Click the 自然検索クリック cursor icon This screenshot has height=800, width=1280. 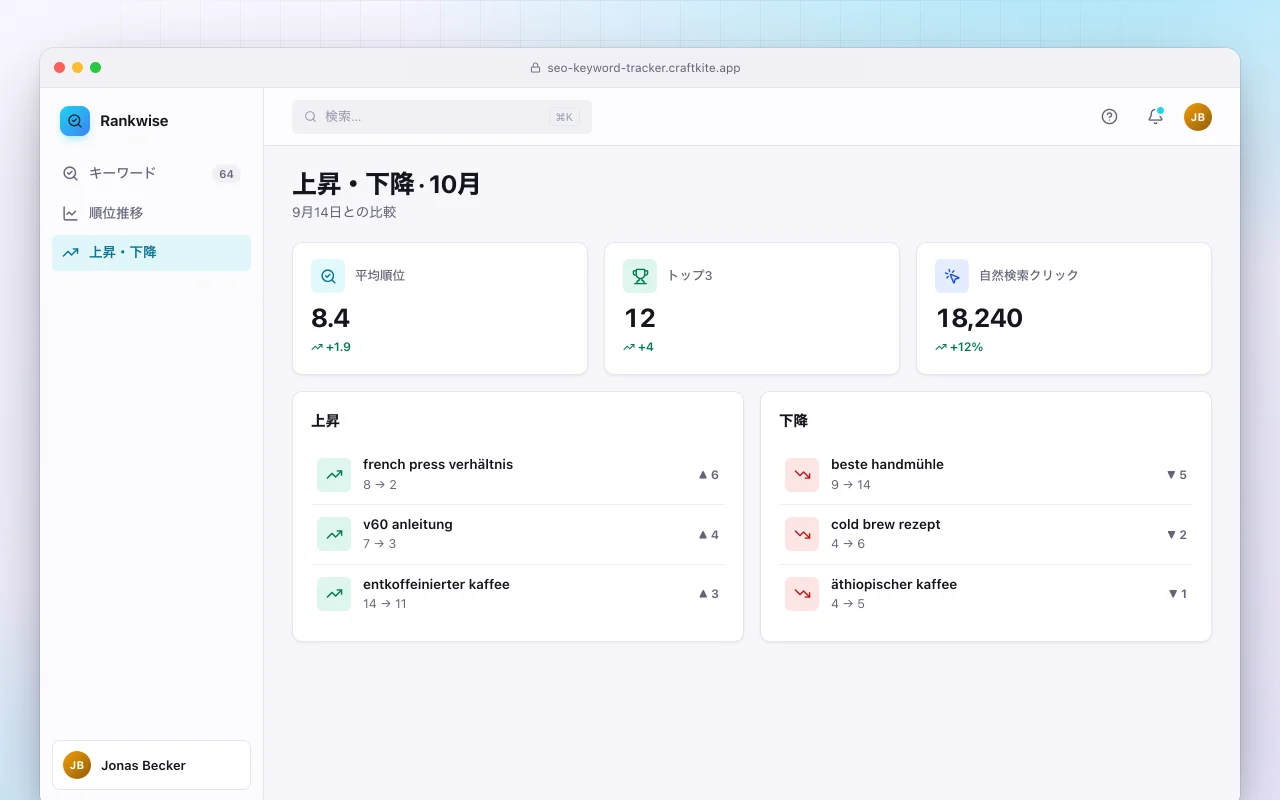pos(952,276)
